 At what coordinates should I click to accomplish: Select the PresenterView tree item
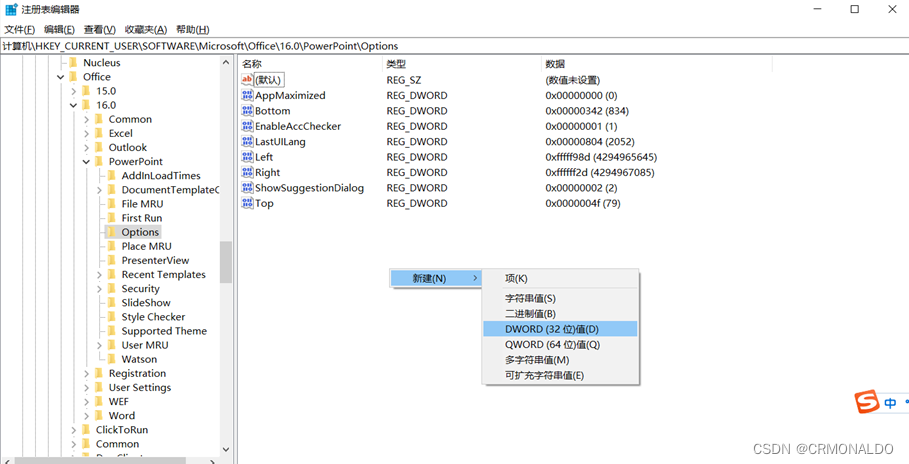[155, 260]
